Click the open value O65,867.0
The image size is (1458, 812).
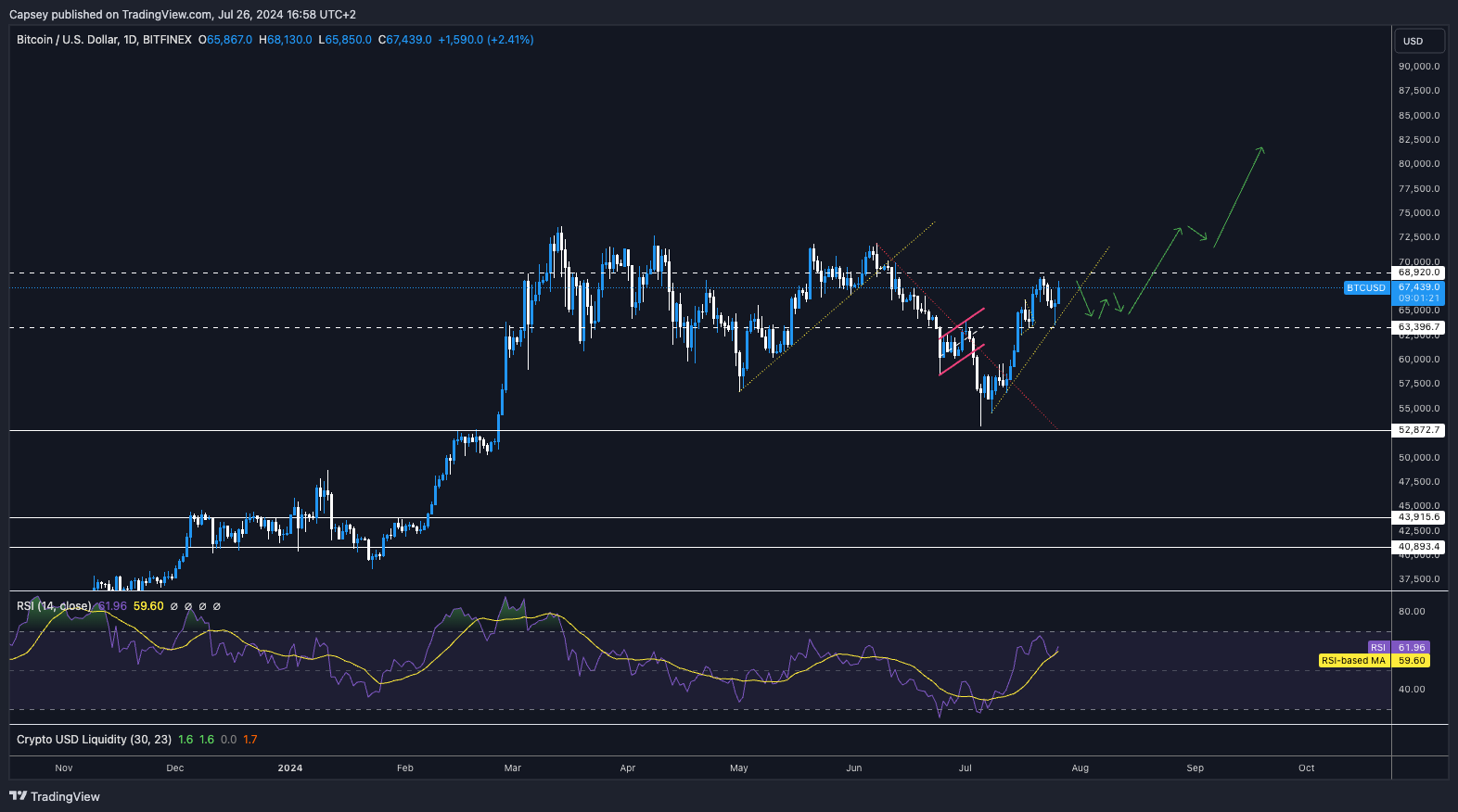pos(225,40)
